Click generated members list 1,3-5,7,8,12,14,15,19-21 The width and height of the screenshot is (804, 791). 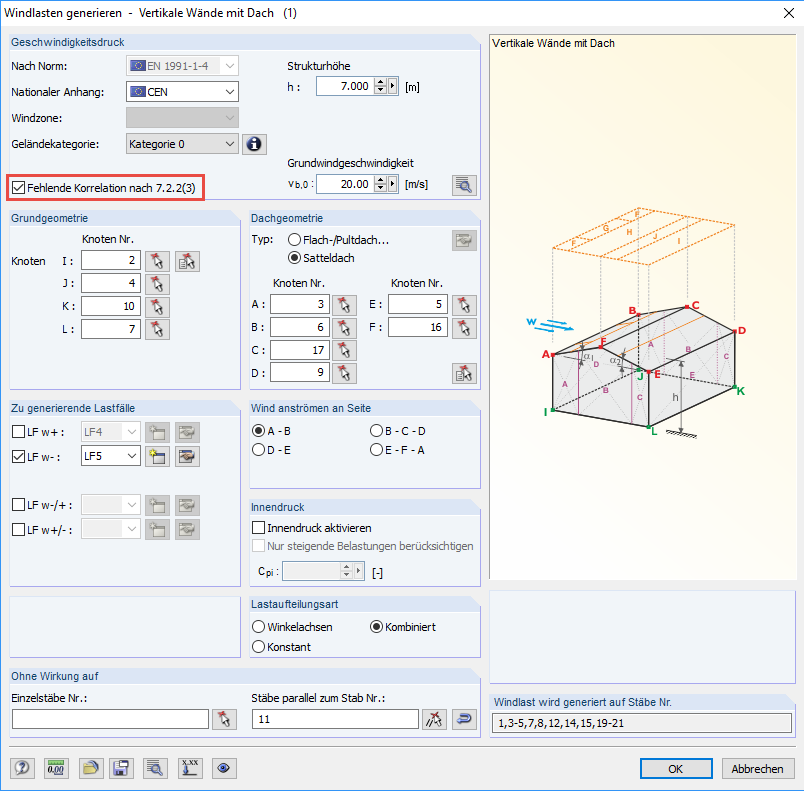[x=641, y=723]
